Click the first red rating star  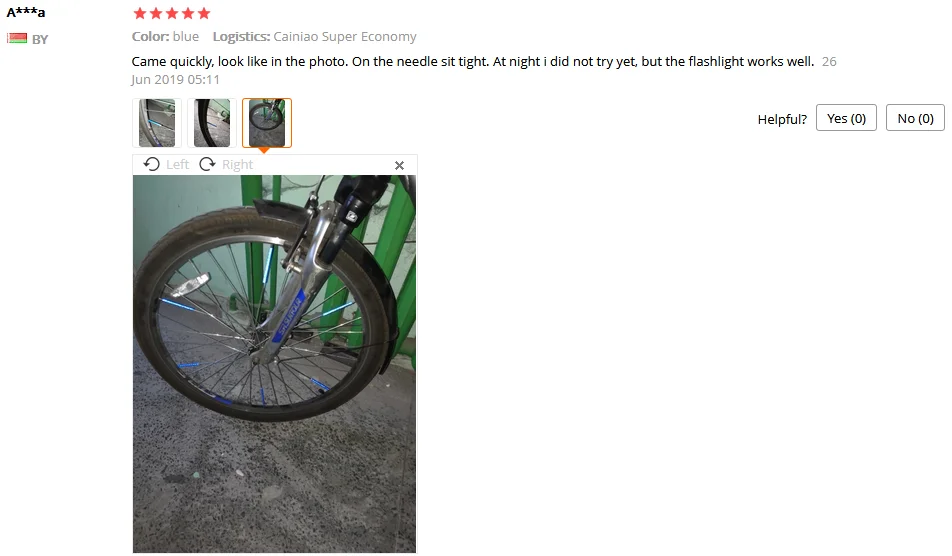tap(140, 13)
